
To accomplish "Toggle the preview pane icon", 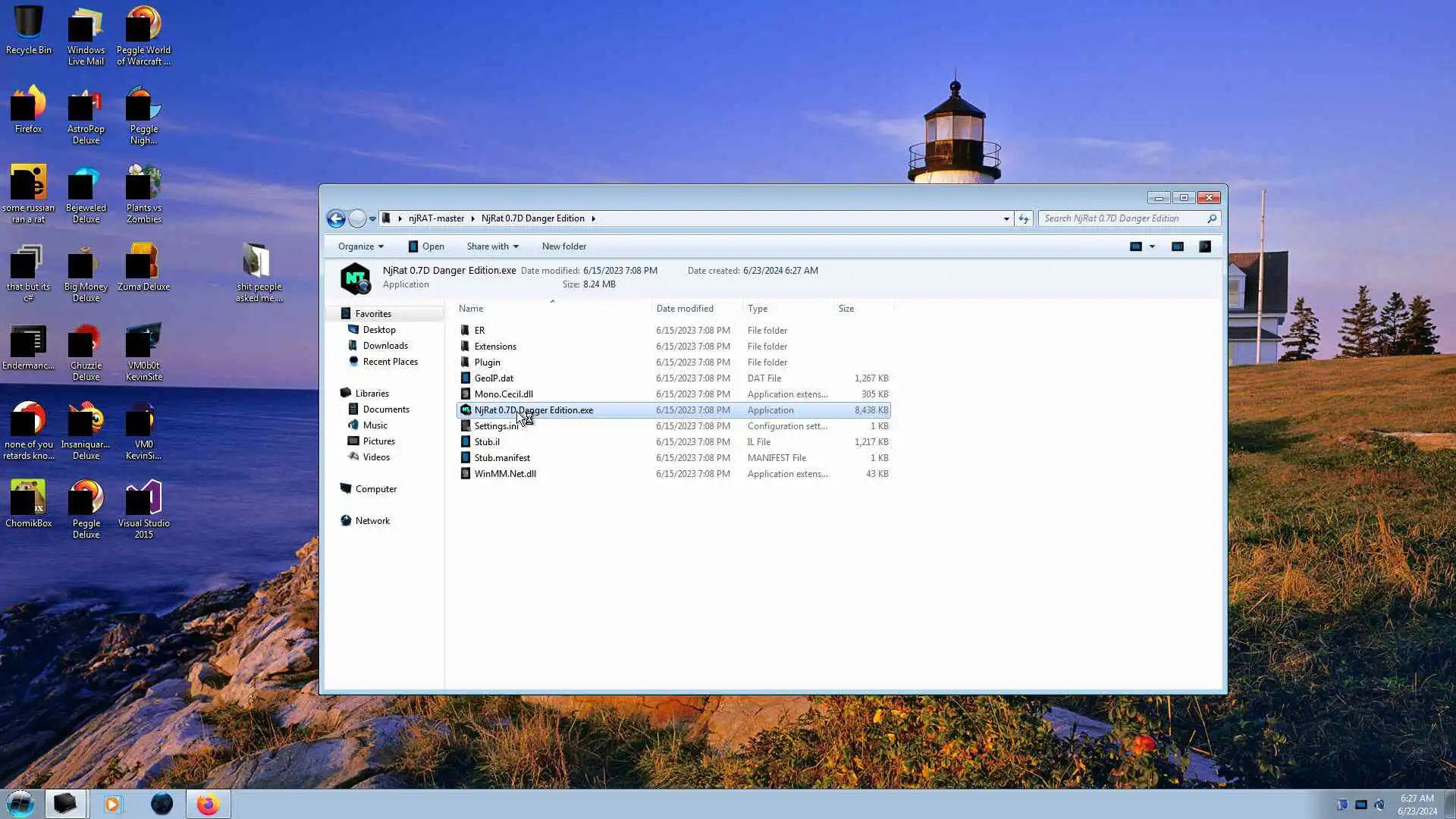I will tap(1178, 246).
